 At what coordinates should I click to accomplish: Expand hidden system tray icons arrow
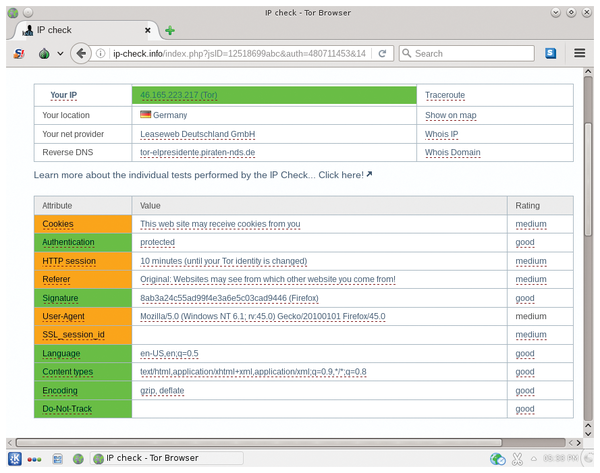[533, 458]
